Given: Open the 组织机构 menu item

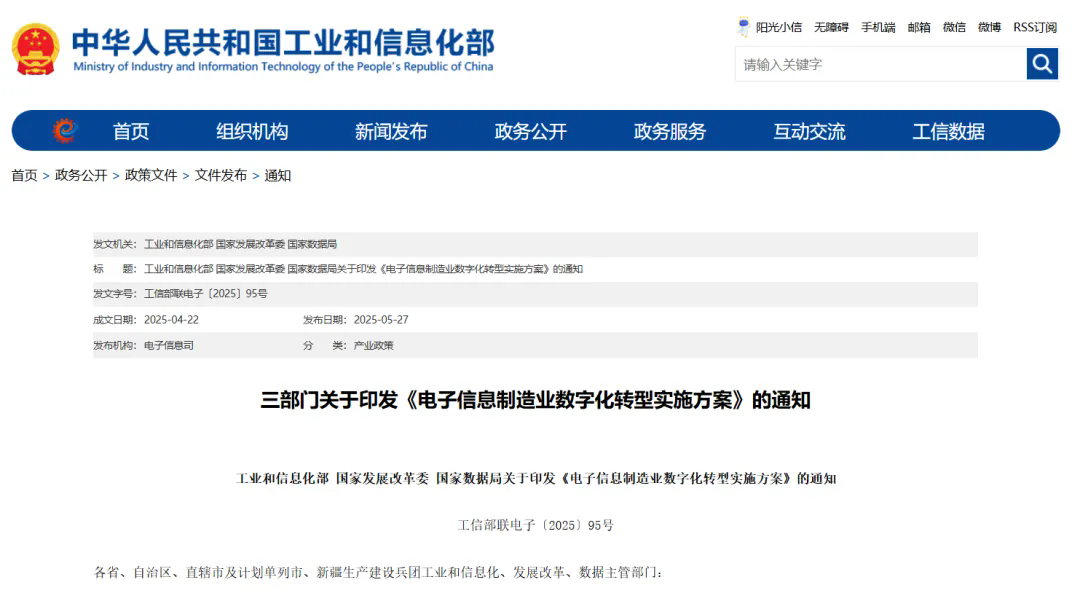Looking at the screenshot, I should (252, 131).
